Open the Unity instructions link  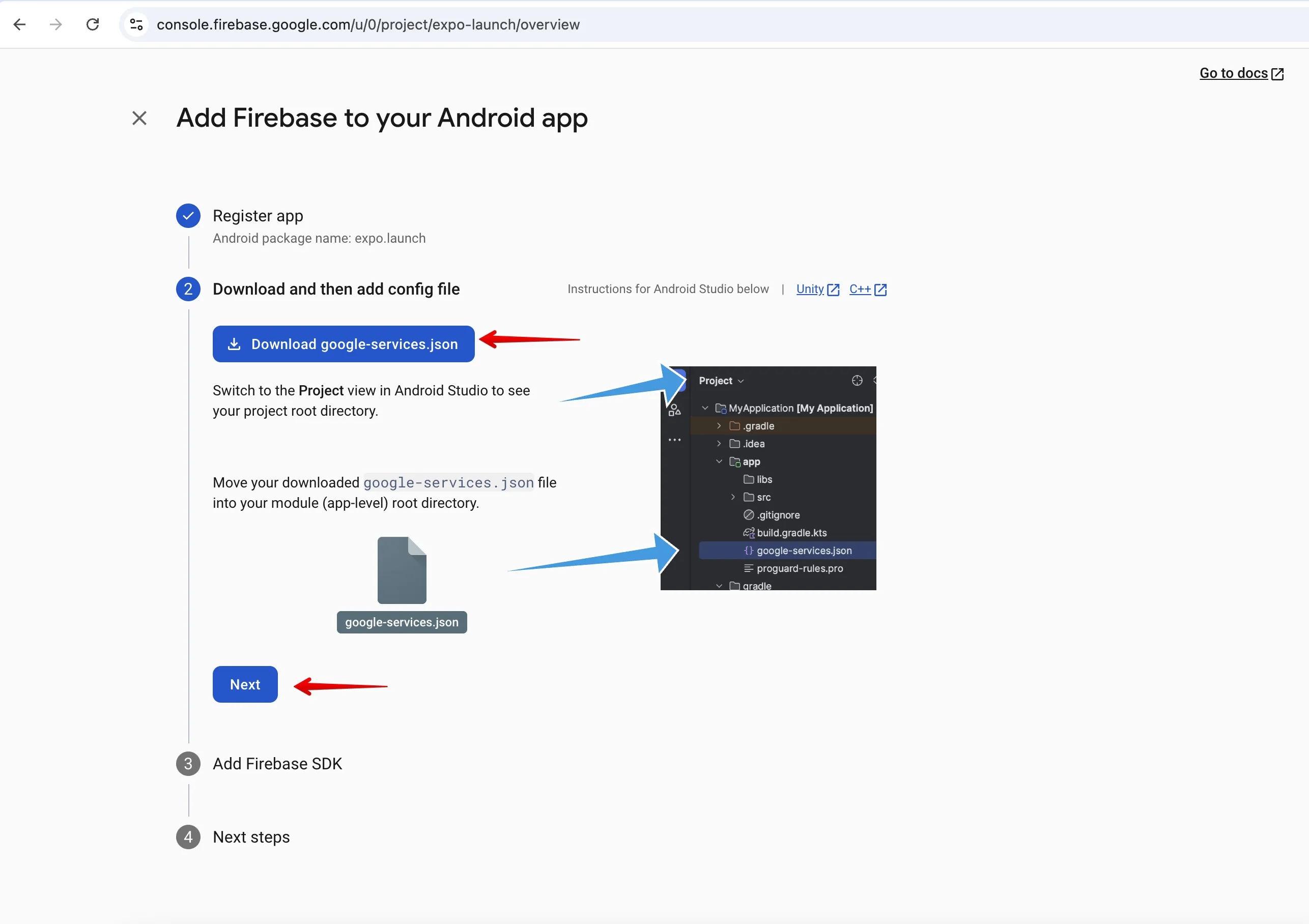pyautogui.click(x=817, y=289)
